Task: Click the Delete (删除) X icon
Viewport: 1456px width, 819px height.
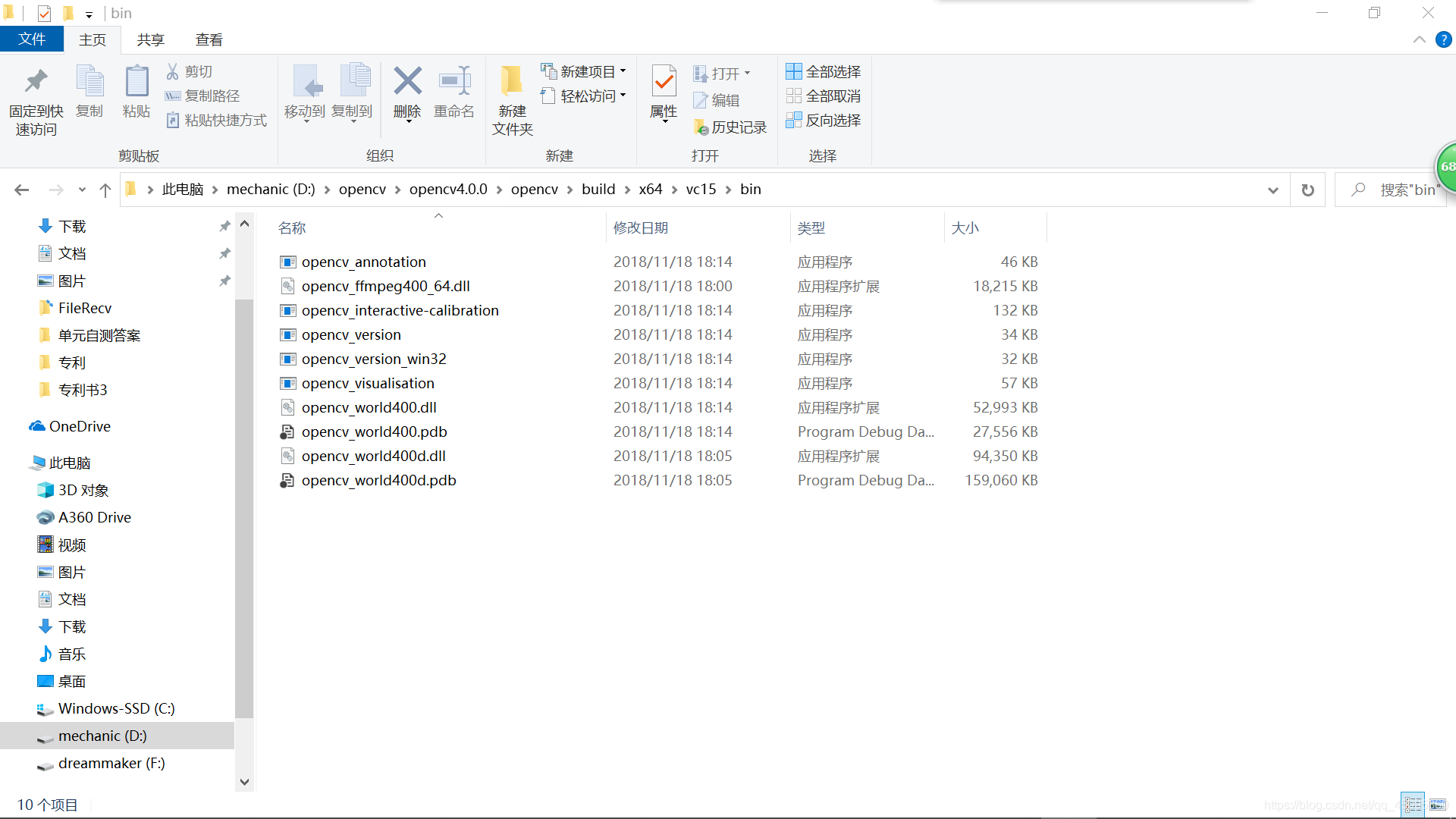Action: pos(407,80)
